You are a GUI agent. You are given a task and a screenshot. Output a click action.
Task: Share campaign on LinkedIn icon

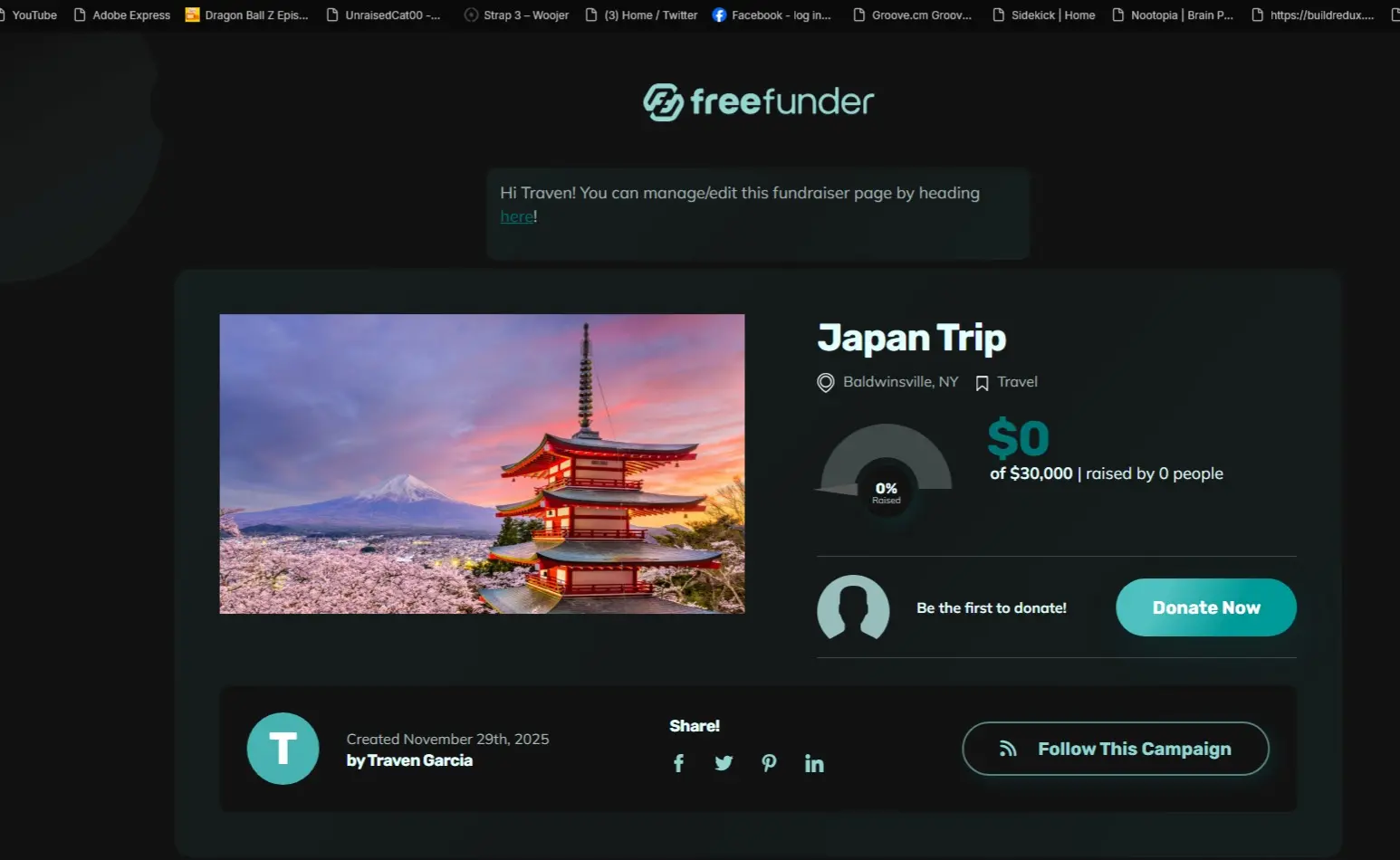point(814,764)
